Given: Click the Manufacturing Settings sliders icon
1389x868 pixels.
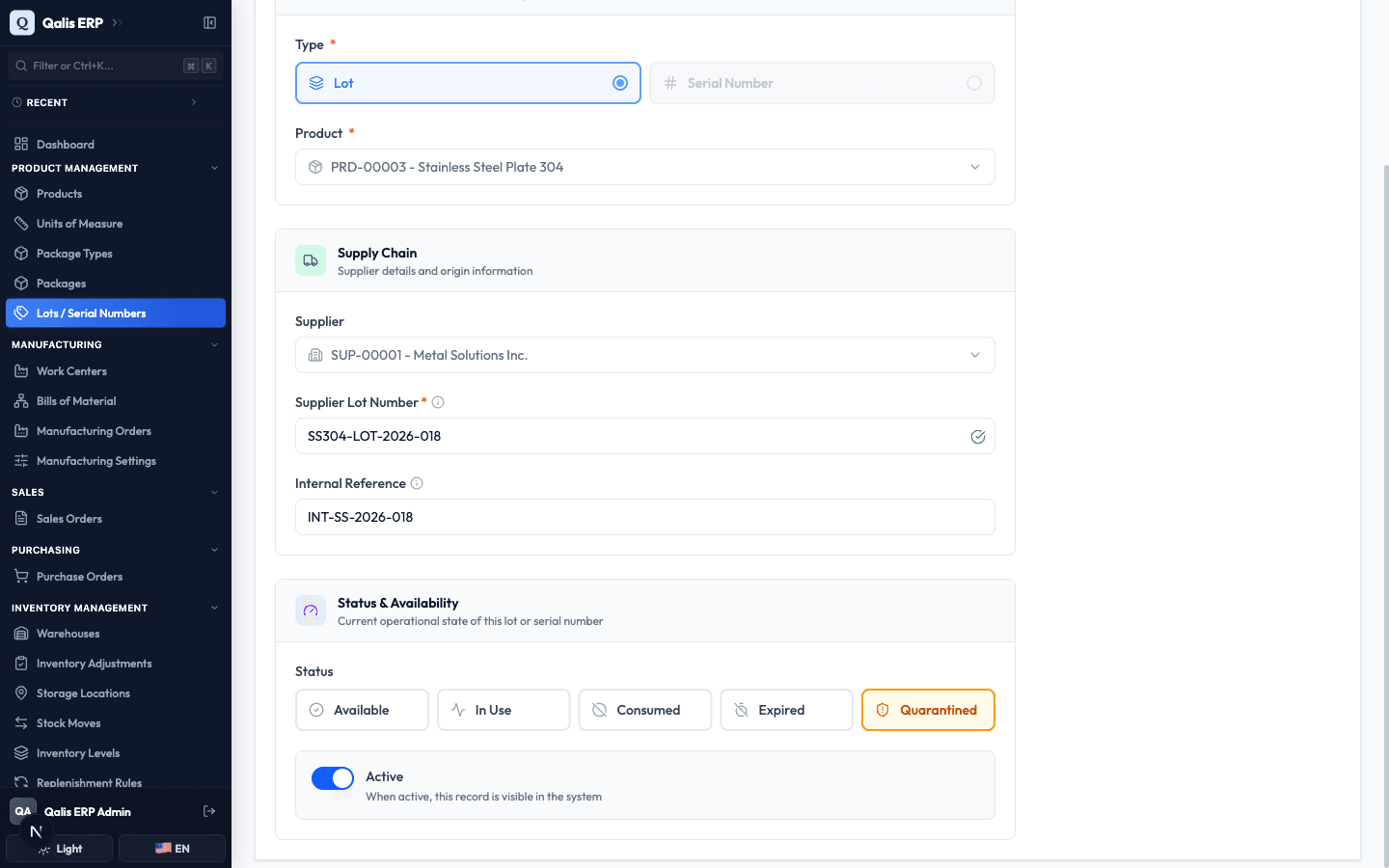Looking at the screenshot, I should pos(21,460).
